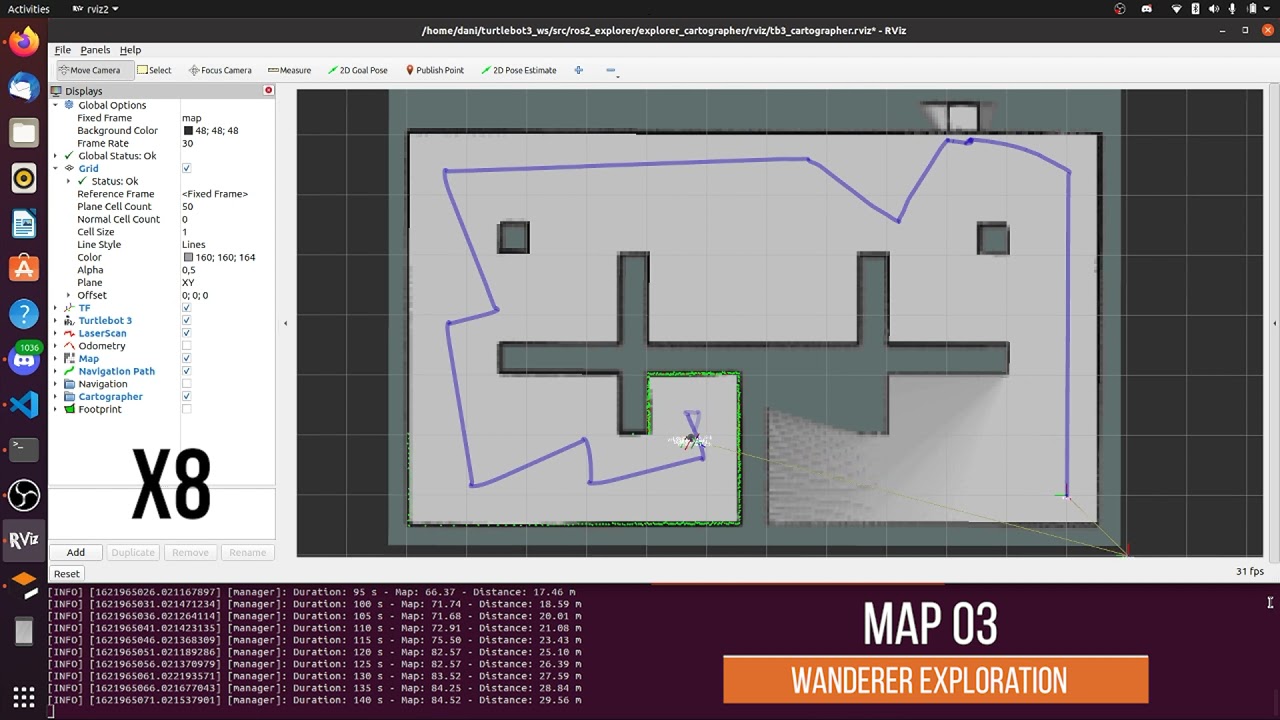This screenshot has height=720, width=1280.
Task: Toggle the Navigation Path checkbox
Action: point(186,371)
